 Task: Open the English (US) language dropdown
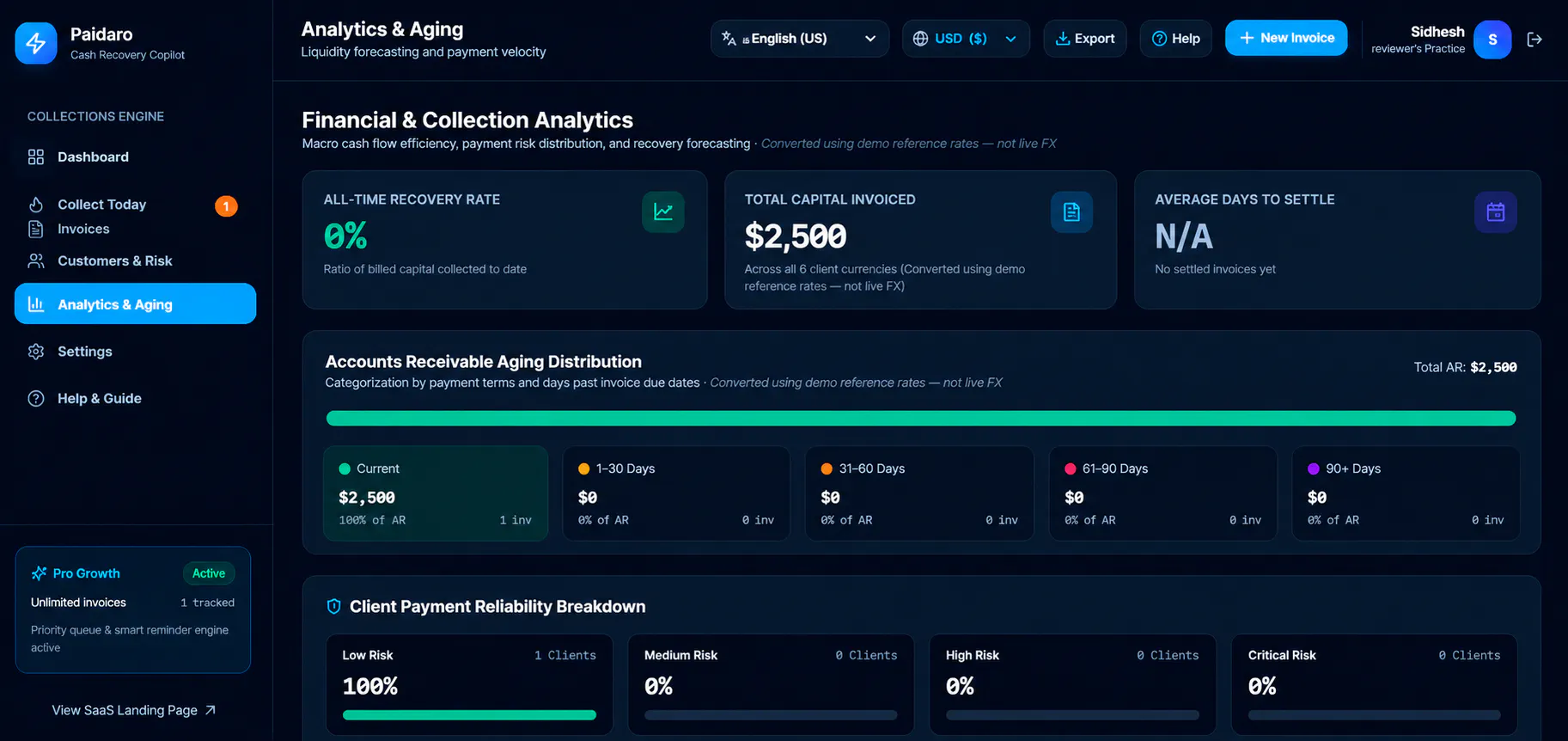(x=799, y=39)
